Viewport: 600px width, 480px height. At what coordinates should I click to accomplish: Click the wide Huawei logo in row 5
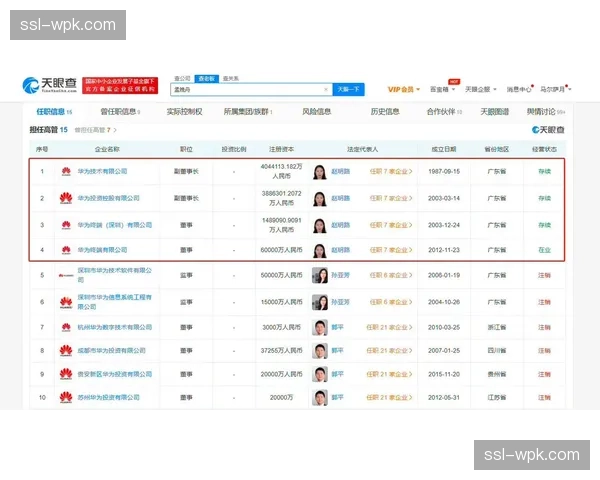[x=66, y=275]
